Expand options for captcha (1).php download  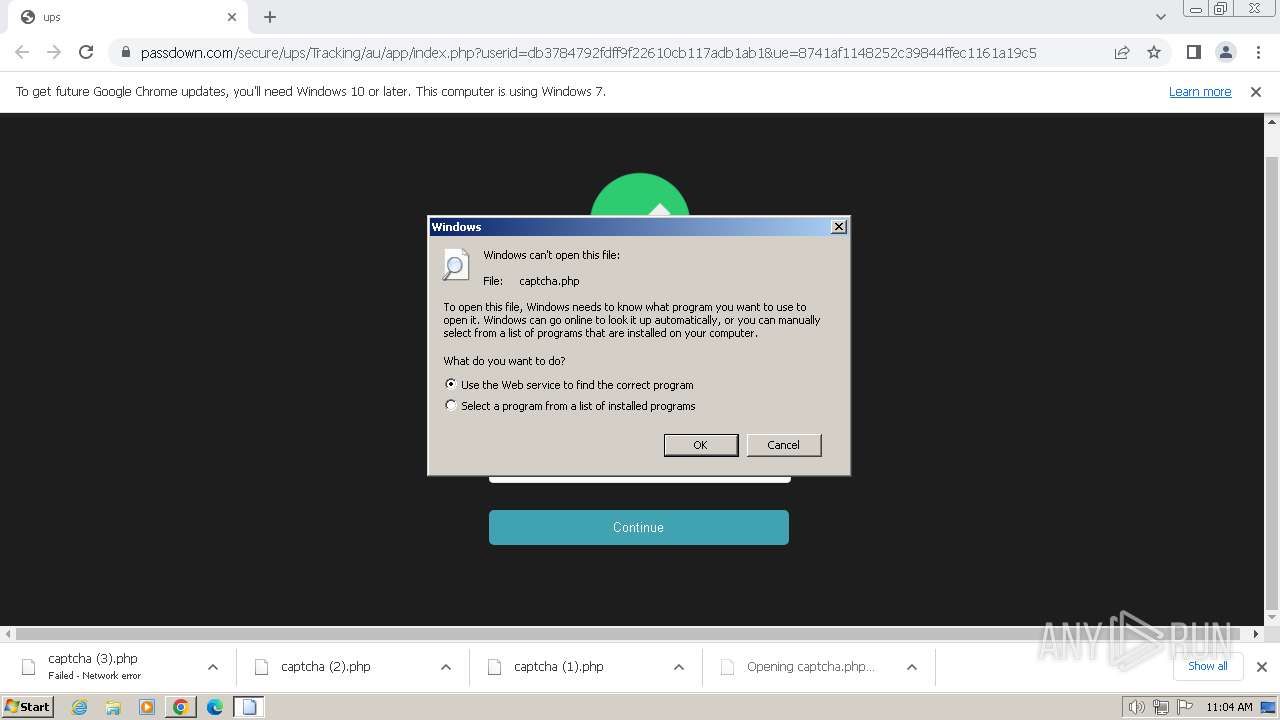click(x=679, y=667)
